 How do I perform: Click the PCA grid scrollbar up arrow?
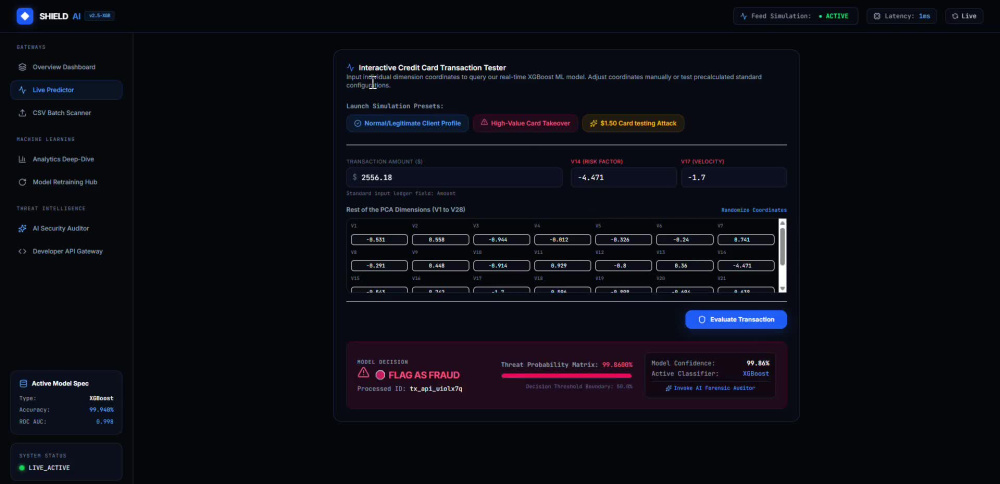click(783, 223)
